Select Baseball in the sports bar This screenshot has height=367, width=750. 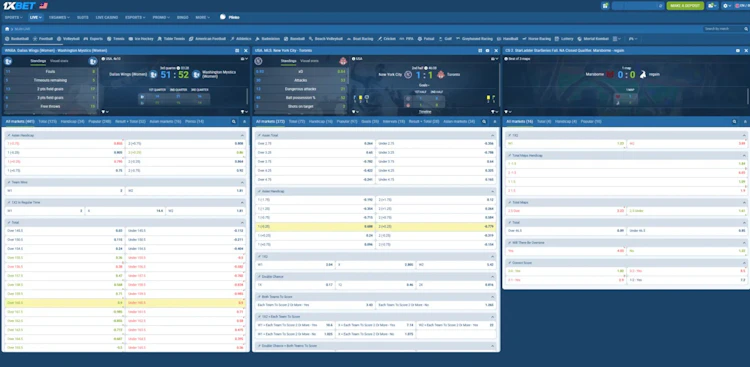click(294, 39)
